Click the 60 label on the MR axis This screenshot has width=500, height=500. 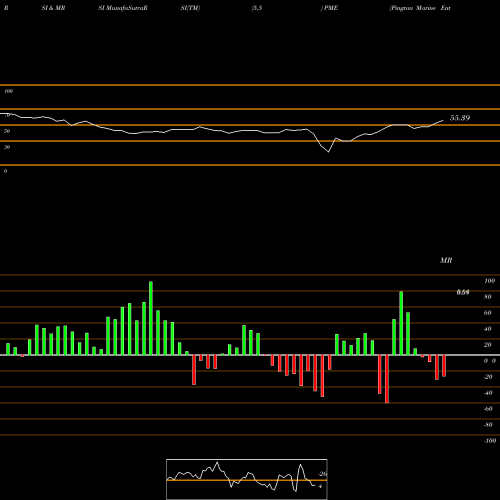pos(488,313)
